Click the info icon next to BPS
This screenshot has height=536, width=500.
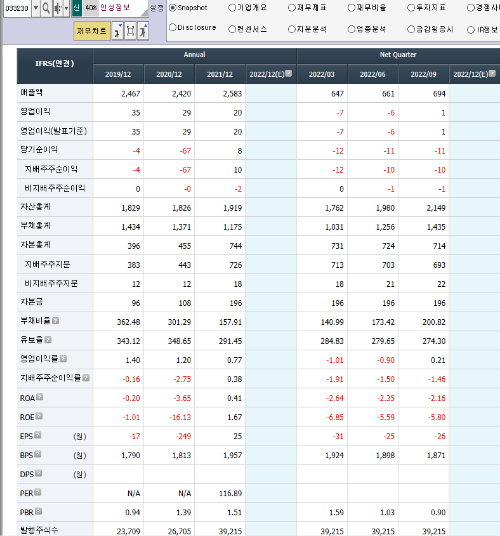coord(38,454)
